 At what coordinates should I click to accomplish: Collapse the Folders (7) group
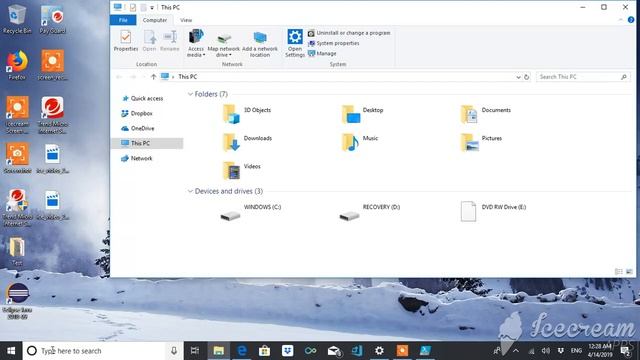click(190, 94)
